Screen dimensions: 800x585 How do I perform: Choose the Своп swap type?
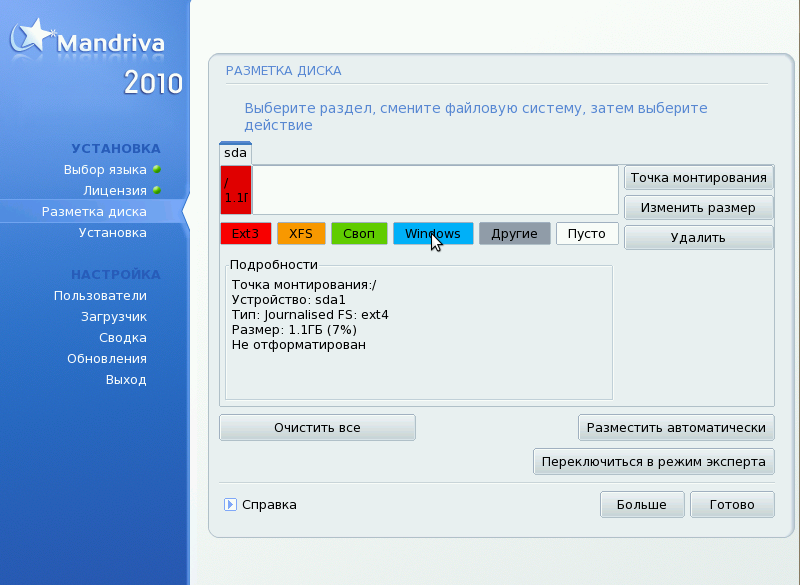pyautogui.click(x=359, y=234)
